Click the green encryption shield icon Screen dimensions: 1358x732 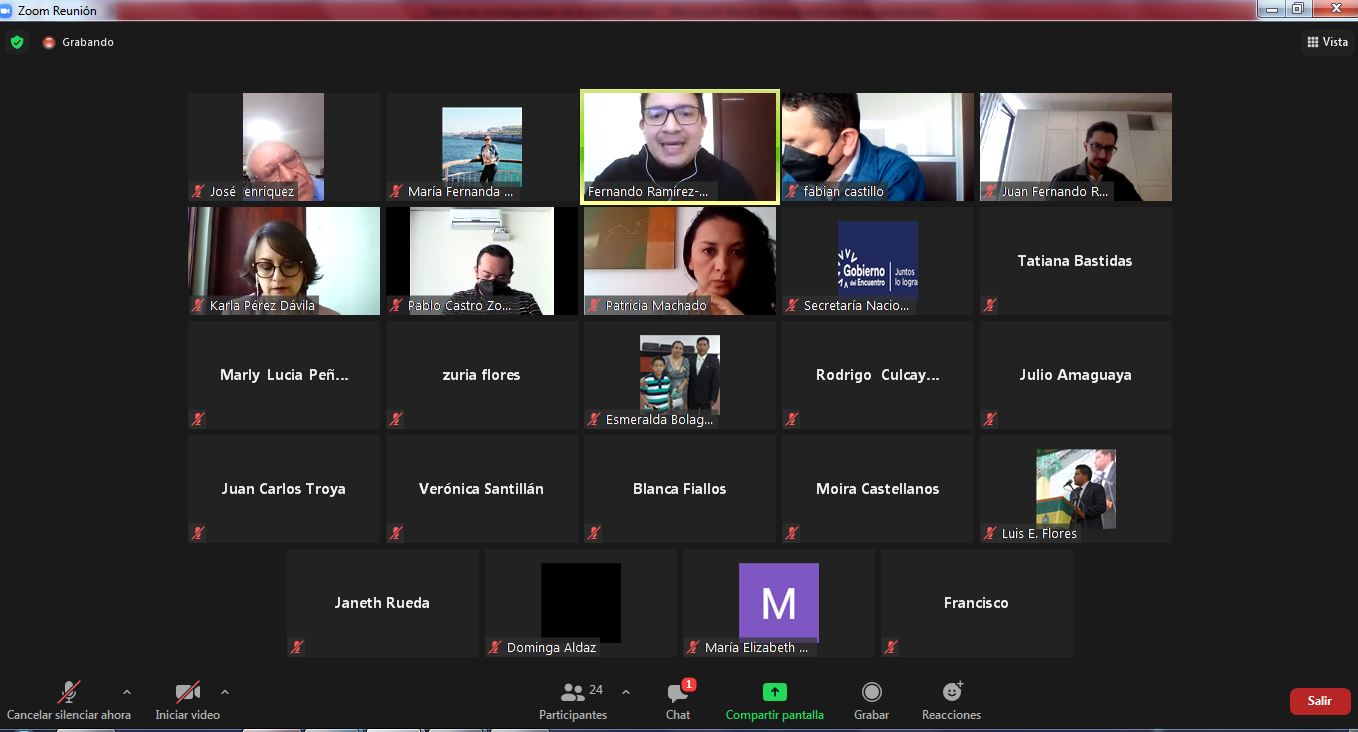[17, 42]
